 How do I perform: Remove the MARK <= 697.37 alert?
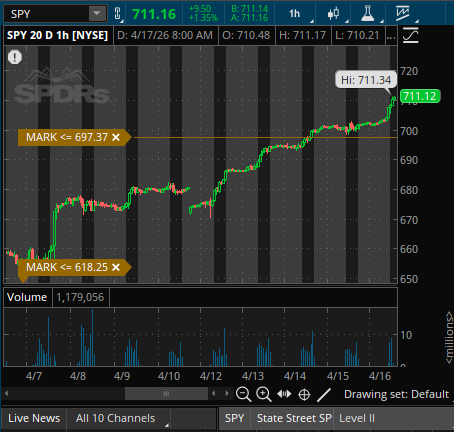tap(116, 137)
